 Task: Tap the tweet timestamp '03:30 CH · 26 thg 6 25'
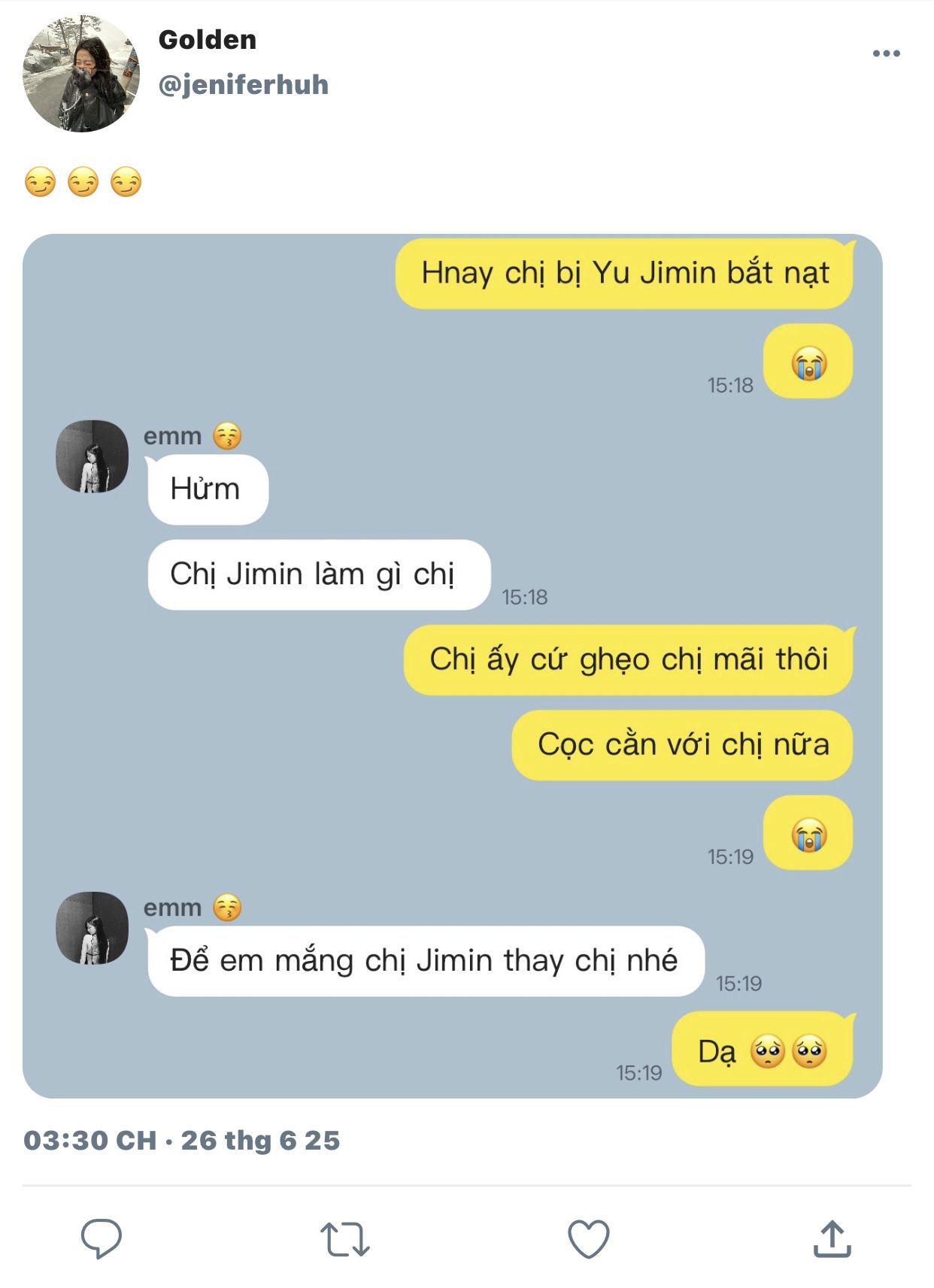[182, 1141]
